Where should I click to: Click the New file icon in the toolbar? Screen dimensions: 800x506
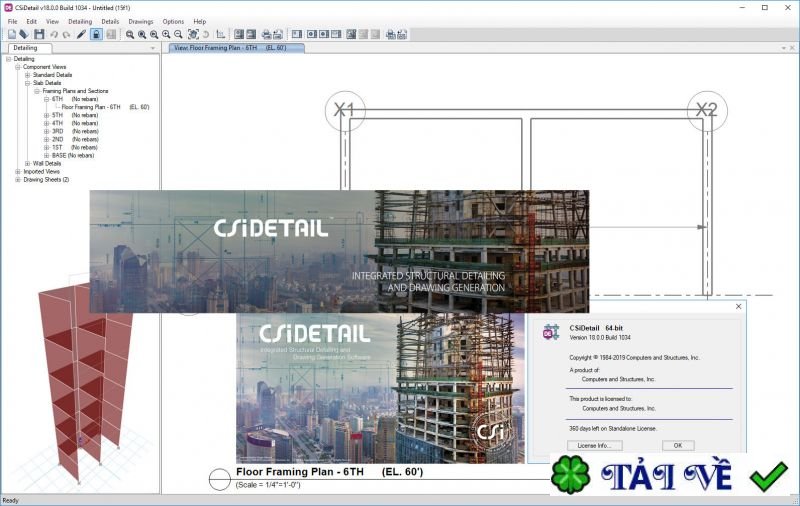[11, 34]
